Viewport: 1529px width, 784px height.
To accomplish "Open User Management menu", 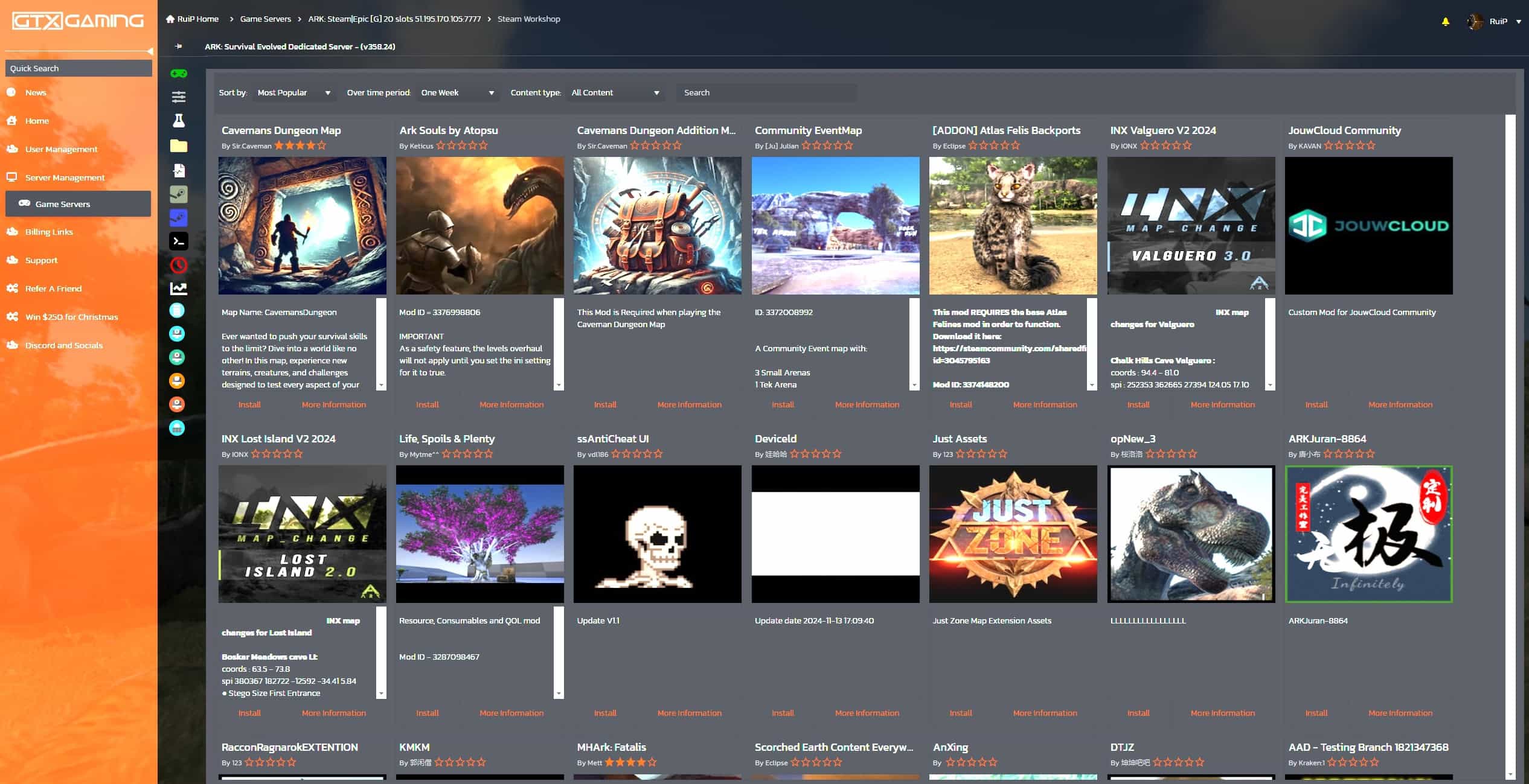I will (x=61, y=149).
